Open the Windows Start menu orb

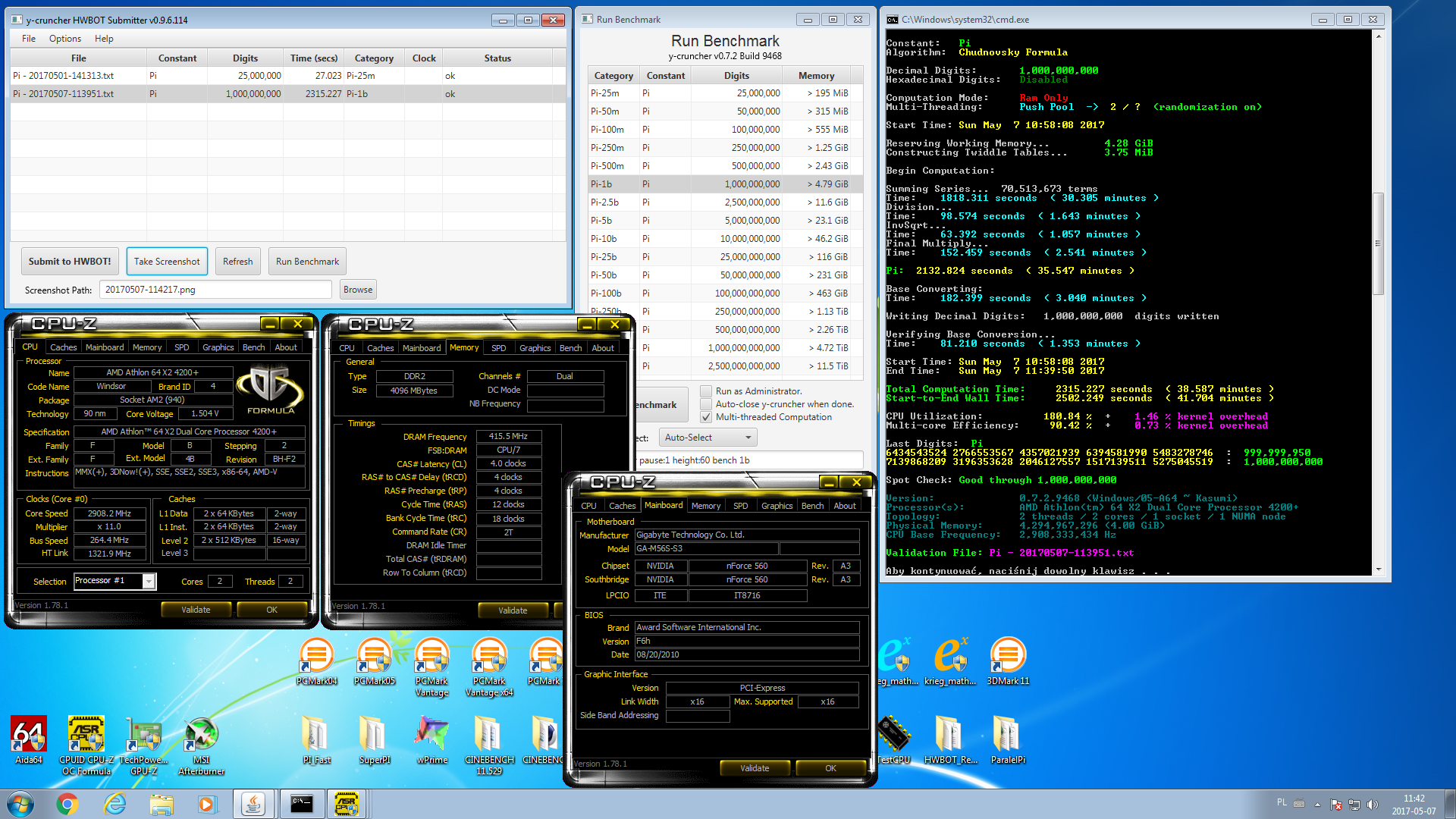tap(20, 804)
